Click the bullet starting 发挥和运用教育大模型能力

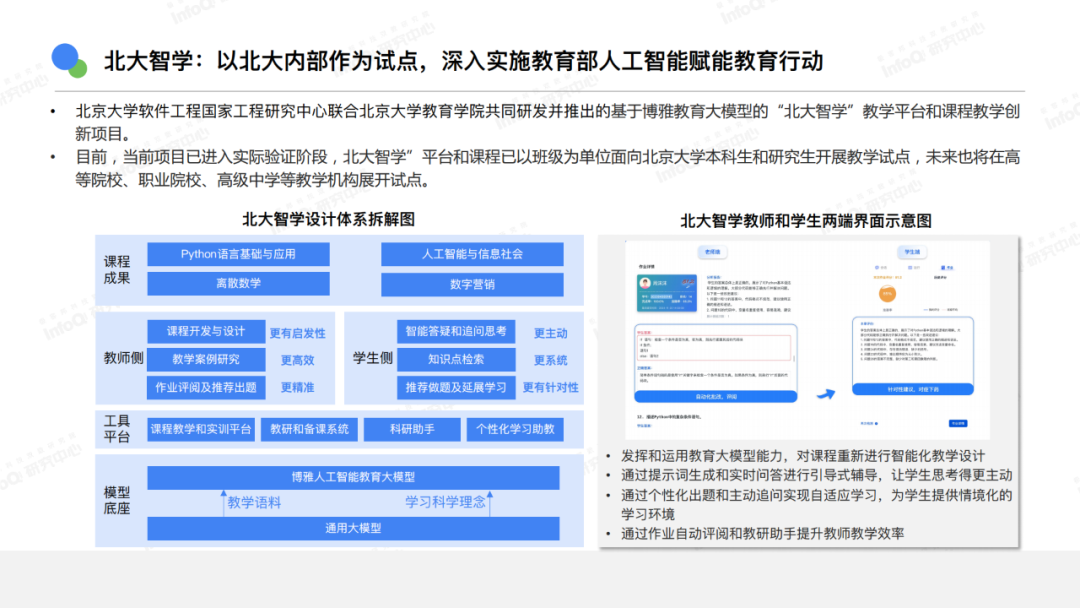click(x=802, y=456)
